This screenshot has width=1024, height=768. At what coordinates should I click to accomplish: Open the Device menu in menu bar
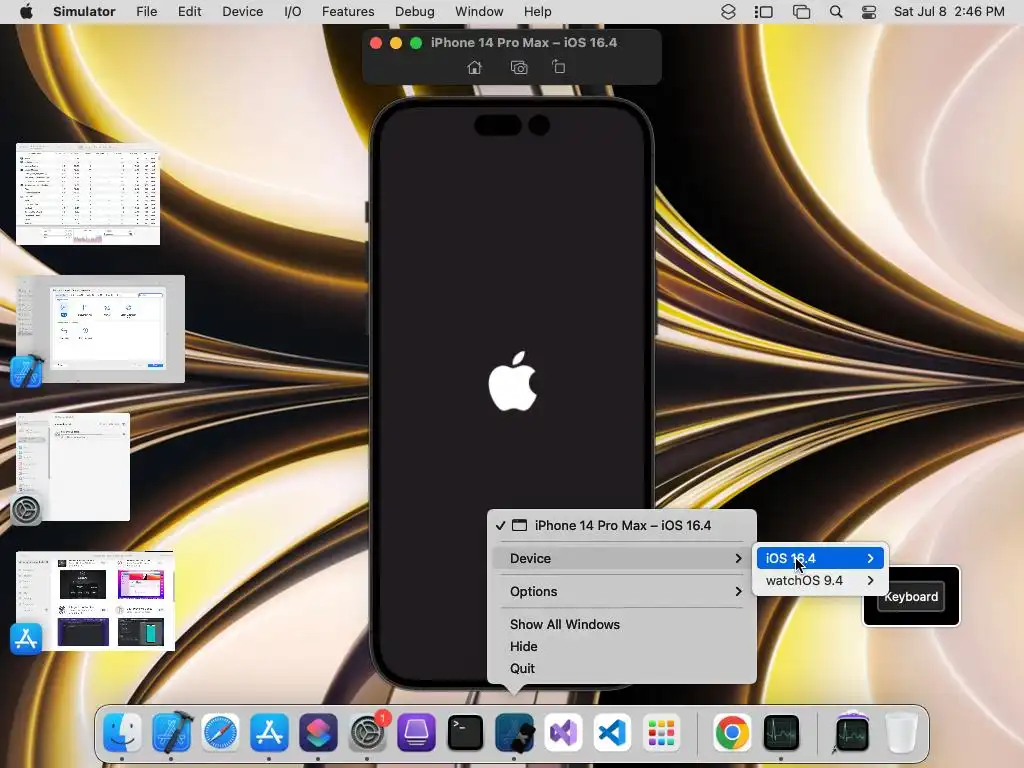(x=242, y=12)
